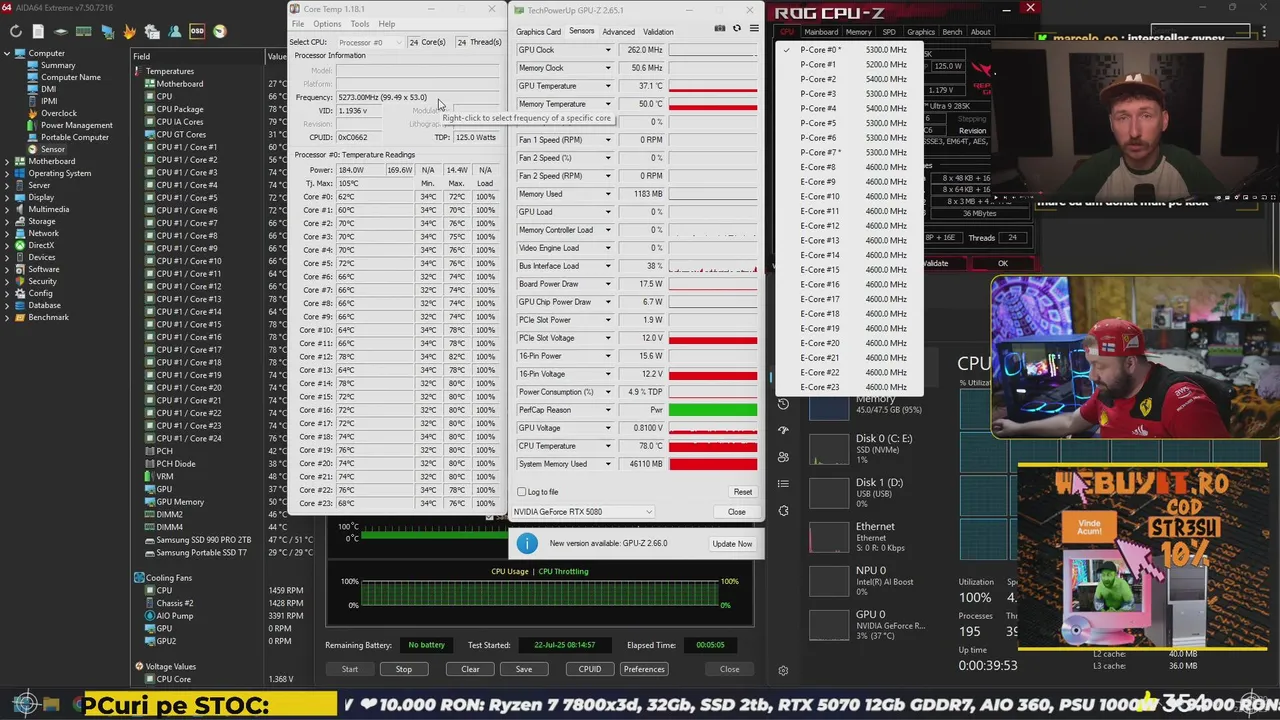Viewport: 1280px width, 720px height.
Task: Click the CPU Usage graph label
Action: pyautogui.click(x=509, y=572)
